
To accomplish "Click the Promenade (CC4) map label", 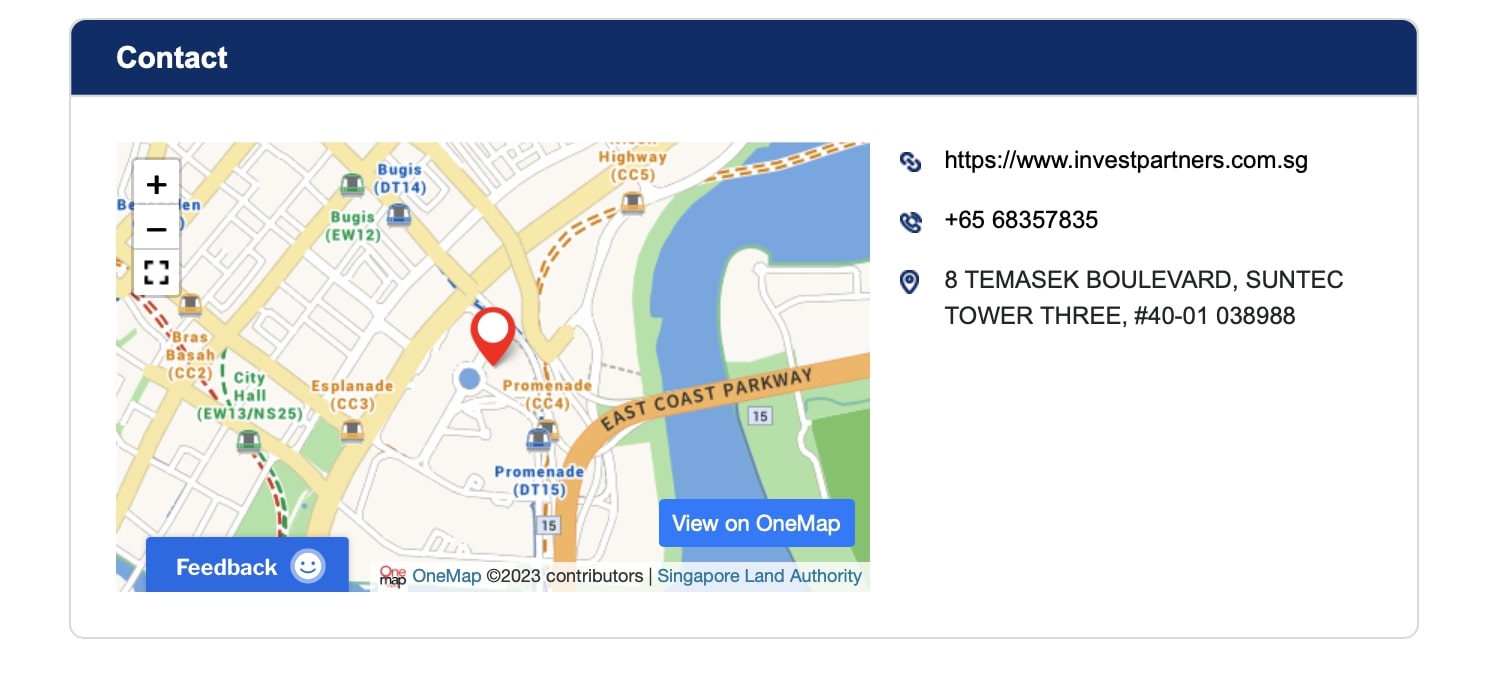I will tap(548, 394).
